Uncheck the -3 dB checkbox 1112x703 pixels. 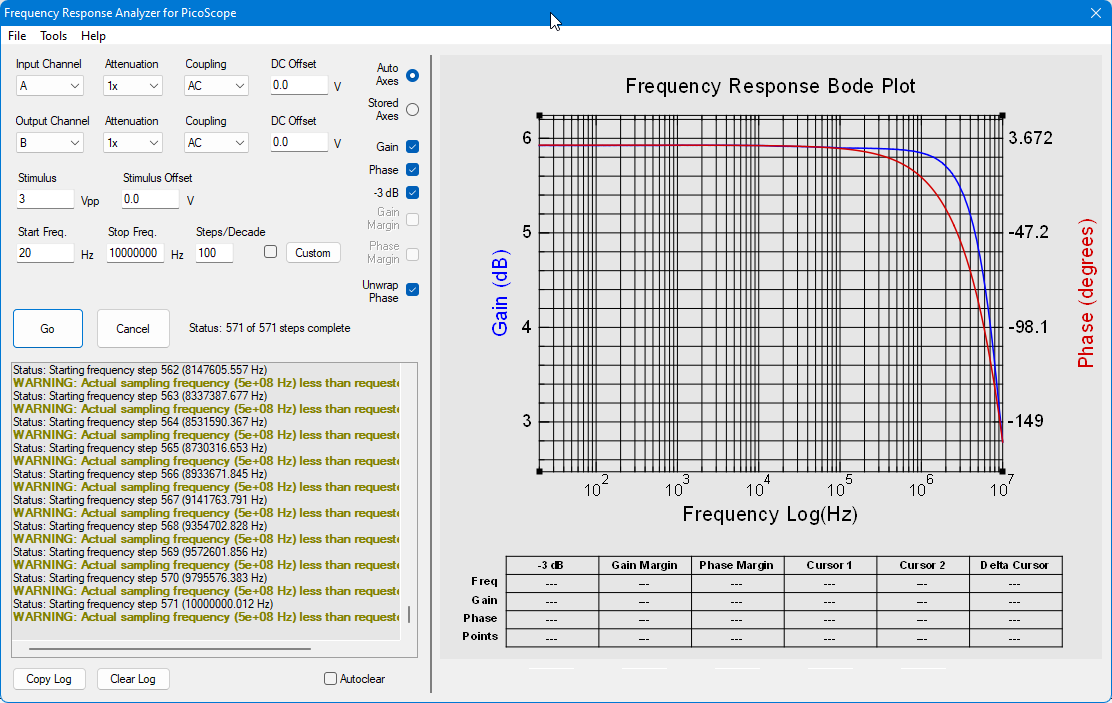[413, 192]
